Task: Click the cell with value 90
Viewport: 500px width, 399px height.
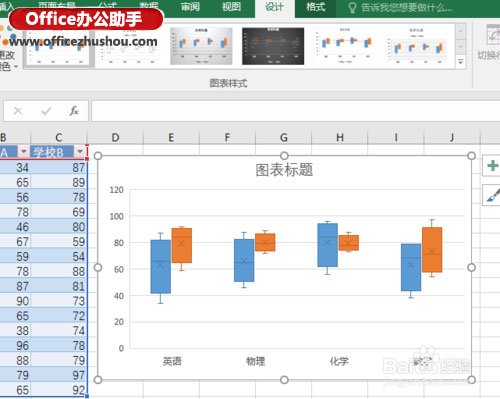Action: (x=15, y=301)
